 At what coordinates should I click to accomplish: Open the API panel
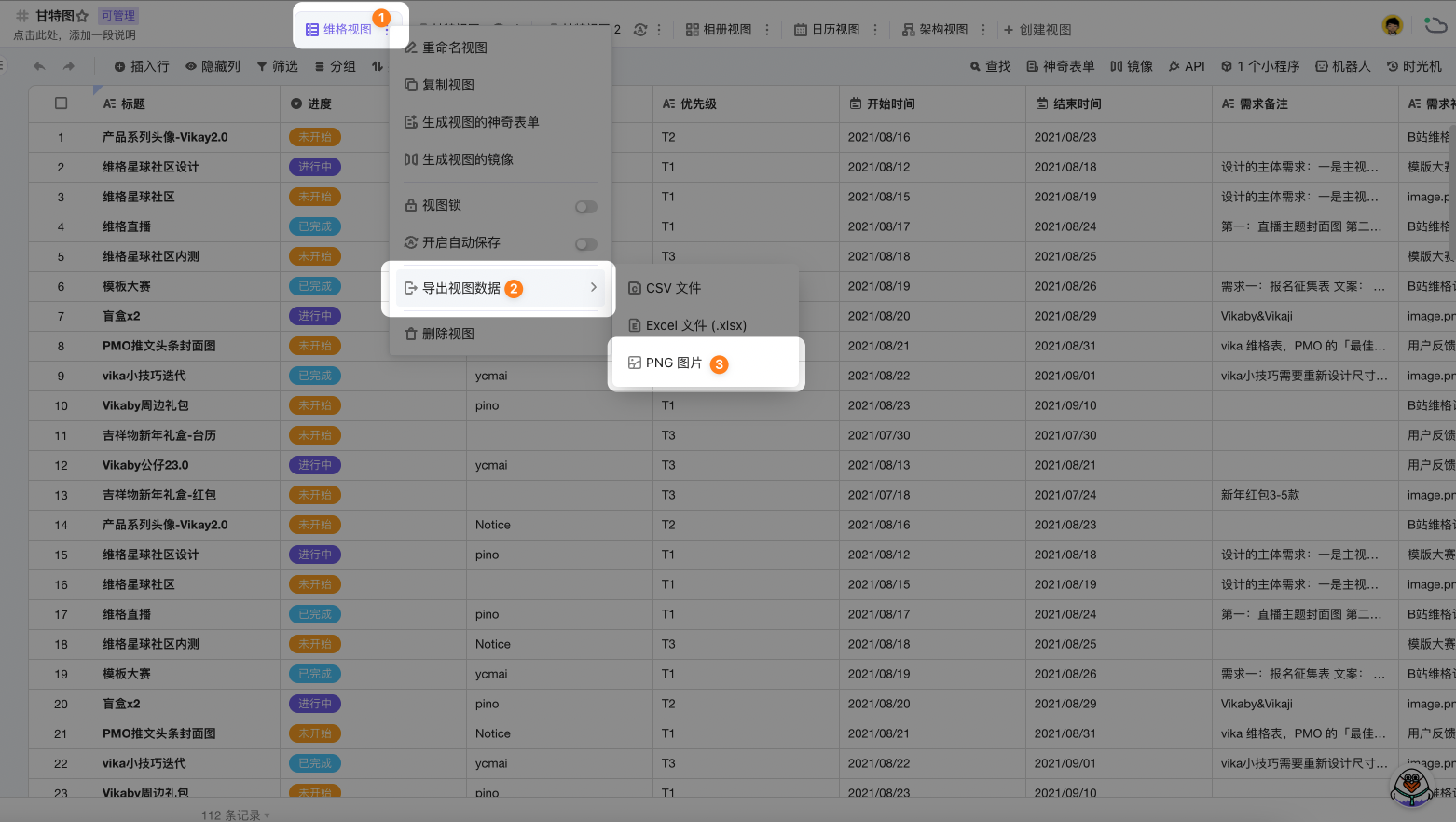[1187, 66]
